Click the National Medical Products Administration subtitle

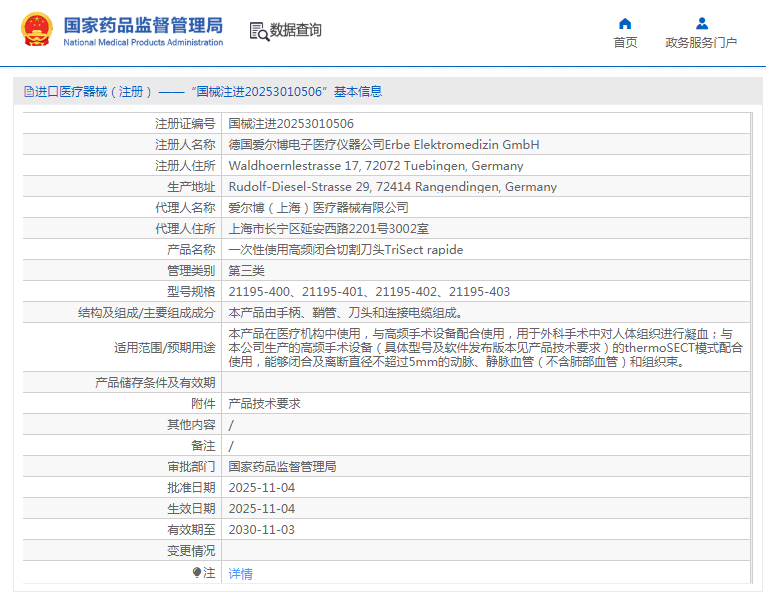coord(143,43)
